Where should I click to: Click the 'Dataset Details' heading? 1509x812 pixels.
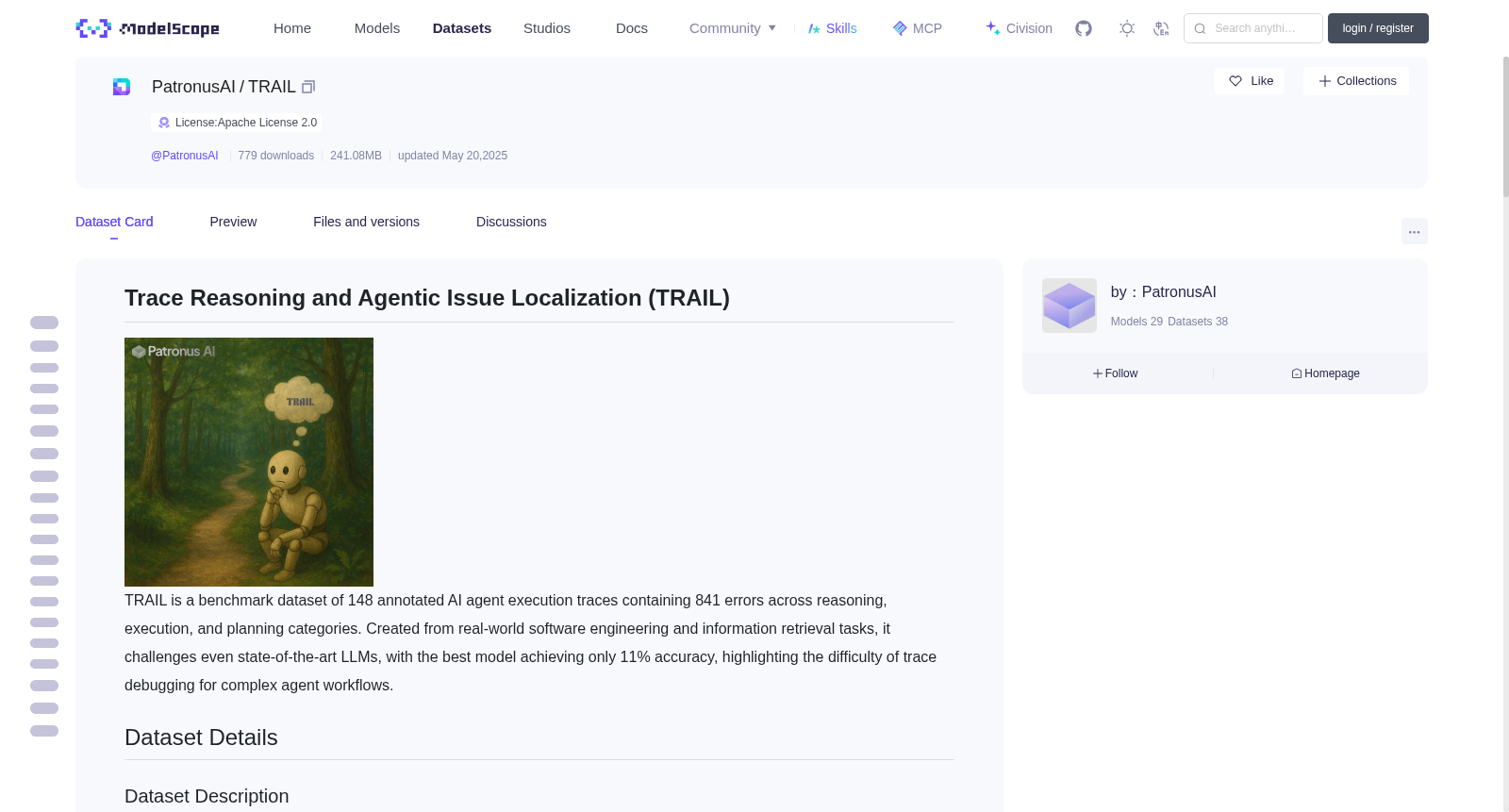pos(201,737)
